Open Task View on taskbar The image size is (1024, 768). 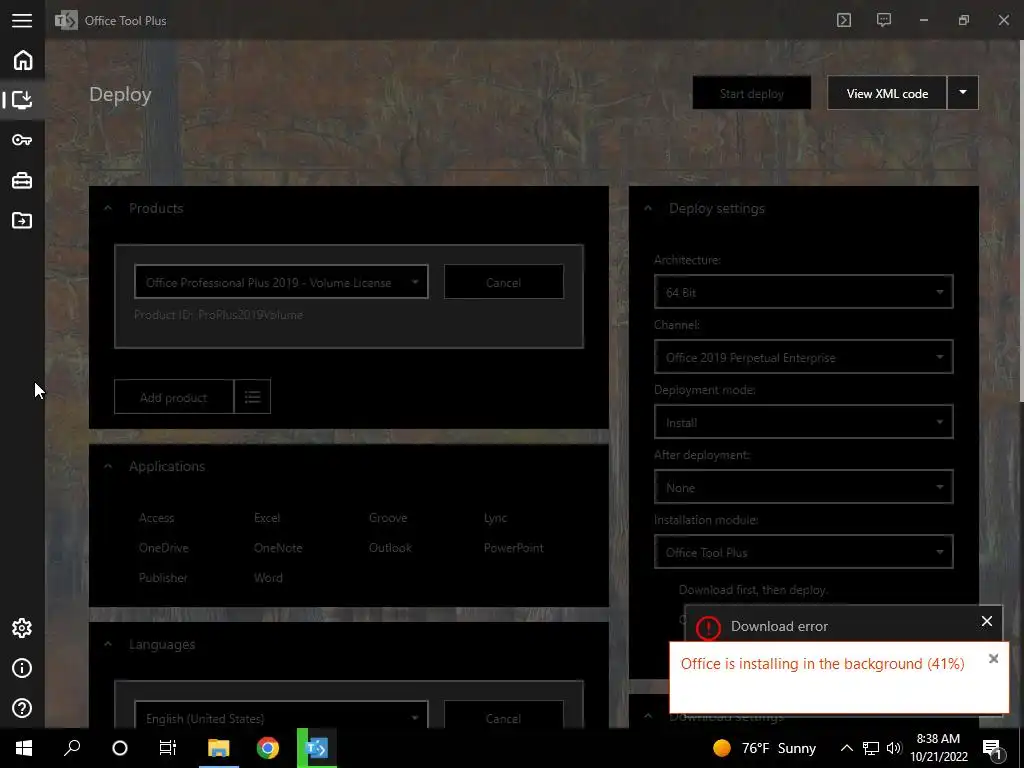coord(168,748)
